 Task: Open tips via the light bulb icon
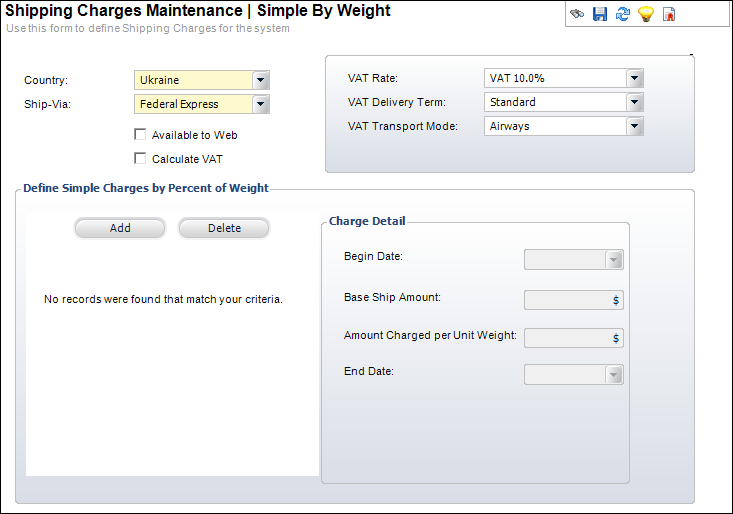coord(646,14)
